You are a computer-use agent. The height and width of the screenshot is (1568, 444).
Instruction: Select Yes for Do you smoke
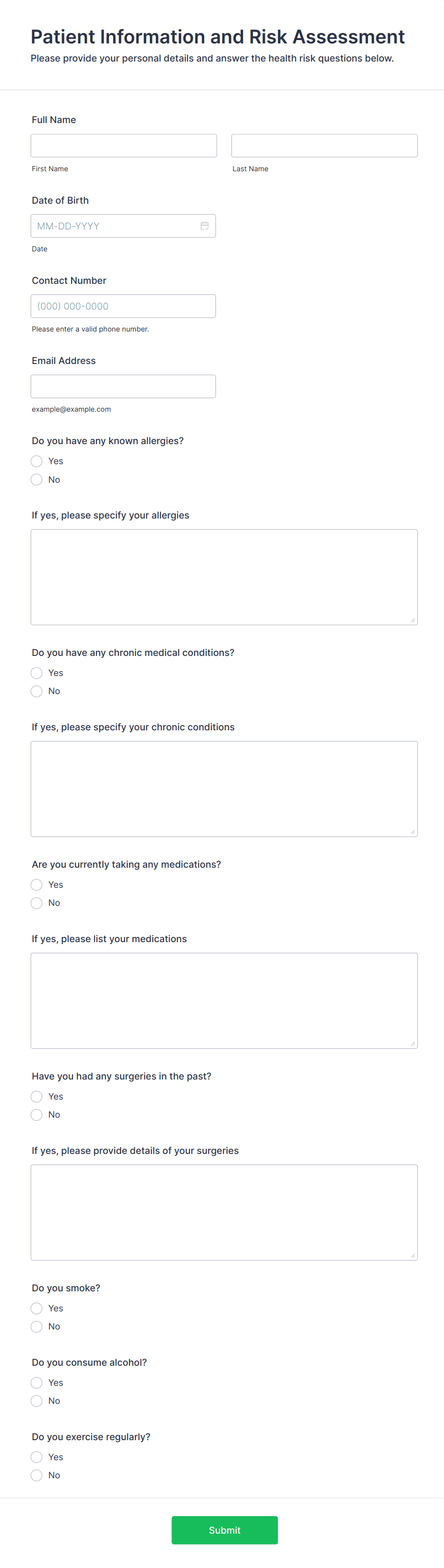[37, 1308]
